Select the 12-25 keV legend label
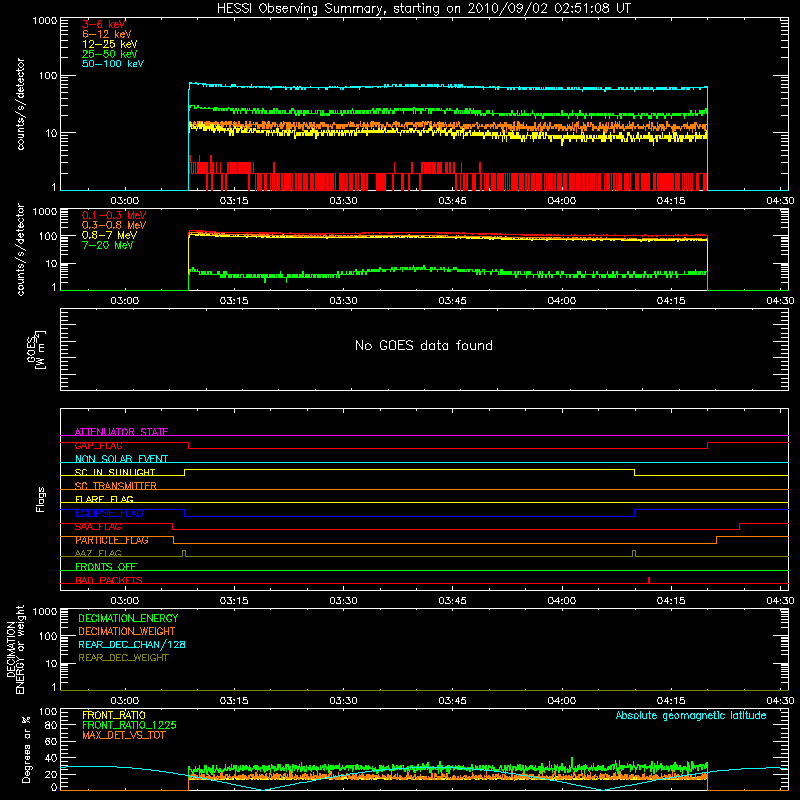Image resolution: width=800 pixels, height=800 pixels. coord(110,44)
